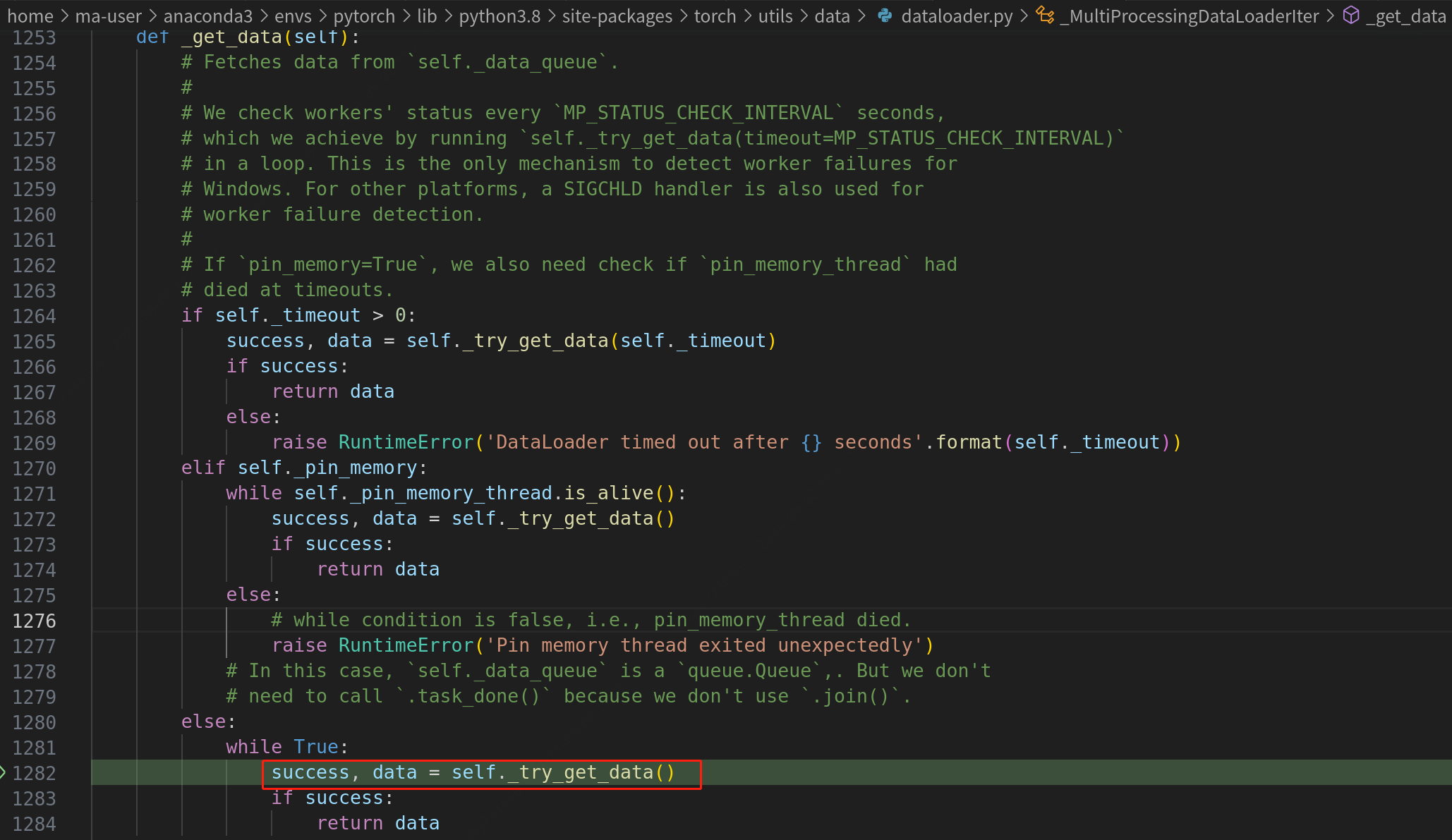Click is_alive method call on line 1271
1452x840 pixels.
point(608,493)
